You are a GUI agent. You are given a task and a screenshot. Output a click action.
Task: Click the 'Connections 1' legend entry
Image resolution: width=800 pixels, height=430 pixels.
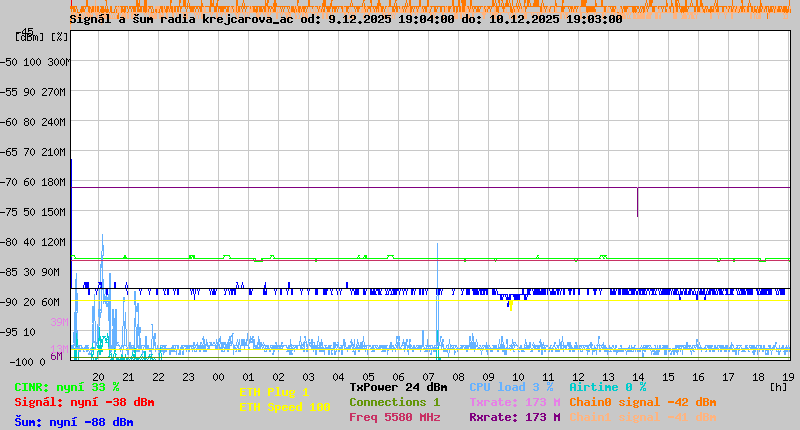click(x=394, y=402)
